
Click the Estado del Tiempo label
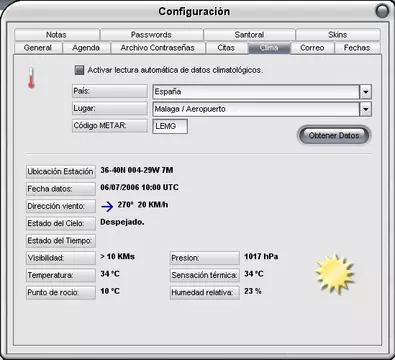point(61,241)
